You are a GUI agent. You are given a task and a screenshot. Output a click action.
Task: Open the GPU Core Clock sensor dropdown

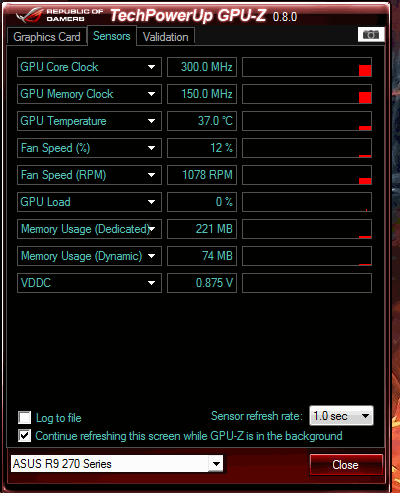click(x=151, y=67)
